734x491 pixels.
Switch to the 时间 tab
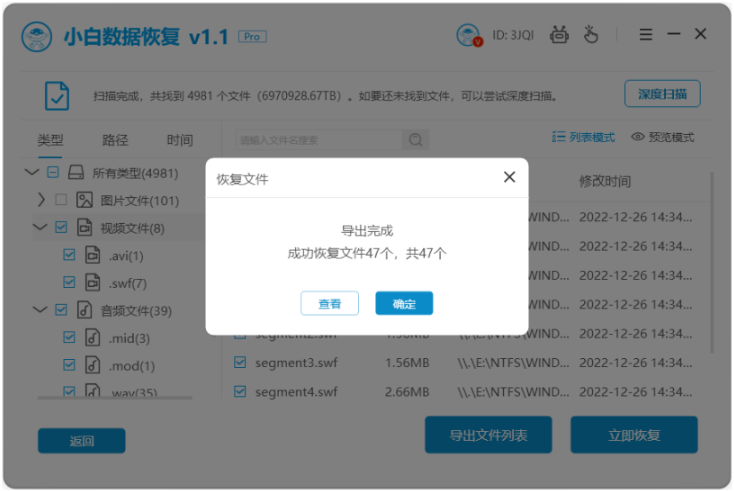[x=180, y=140]
